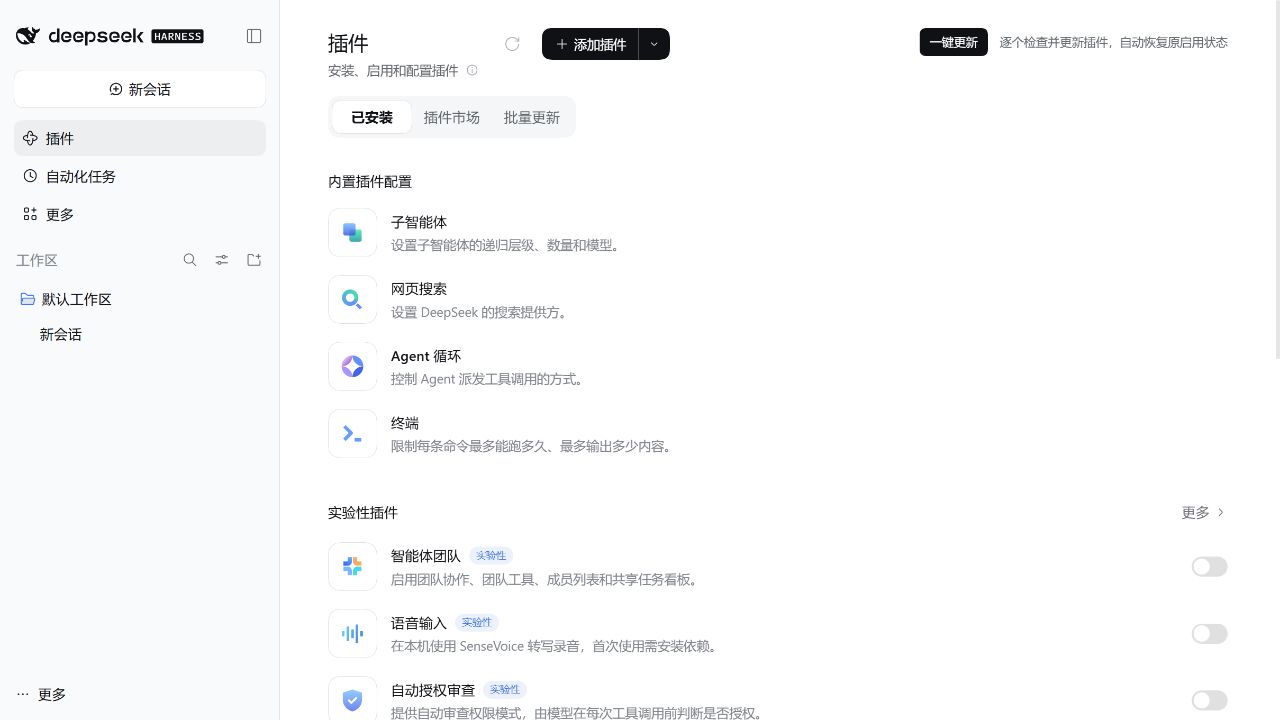Click the 添加插件 button
The image size is (1280, 720).
[x=590, y=44]
